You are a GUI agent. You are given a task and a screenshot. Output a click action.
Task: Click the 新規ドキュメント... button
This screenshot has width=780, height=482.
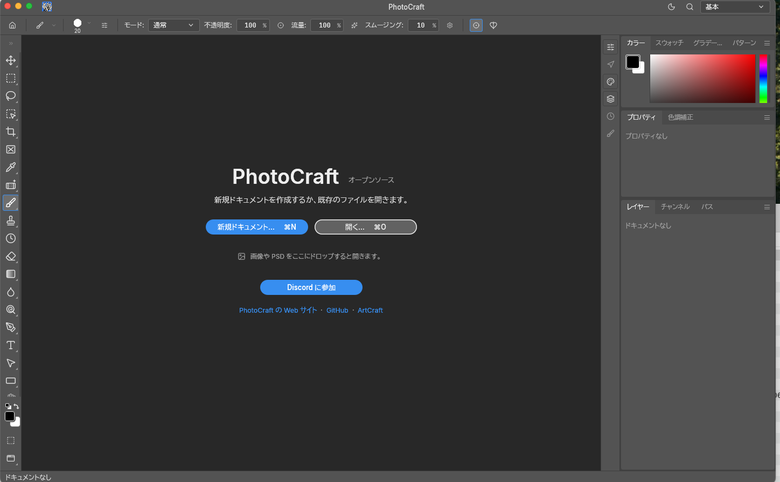(257, 227)
